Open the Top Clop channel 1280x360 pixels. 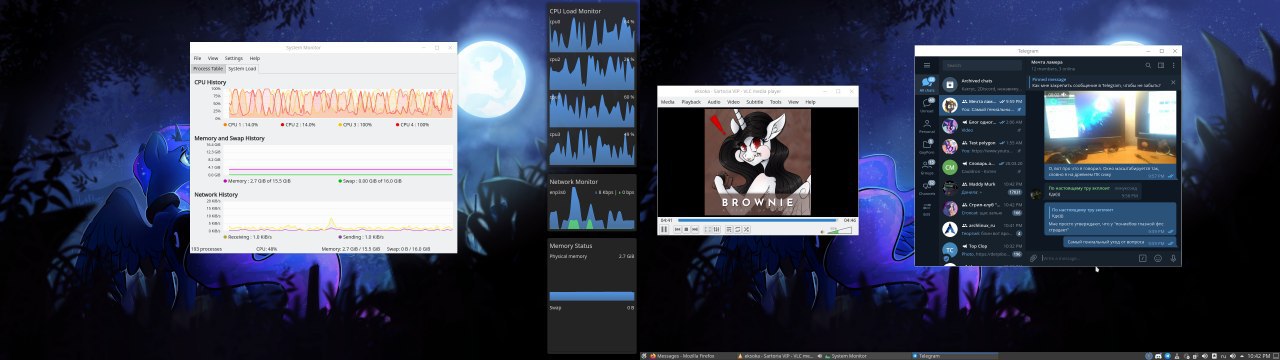(983, 250)
